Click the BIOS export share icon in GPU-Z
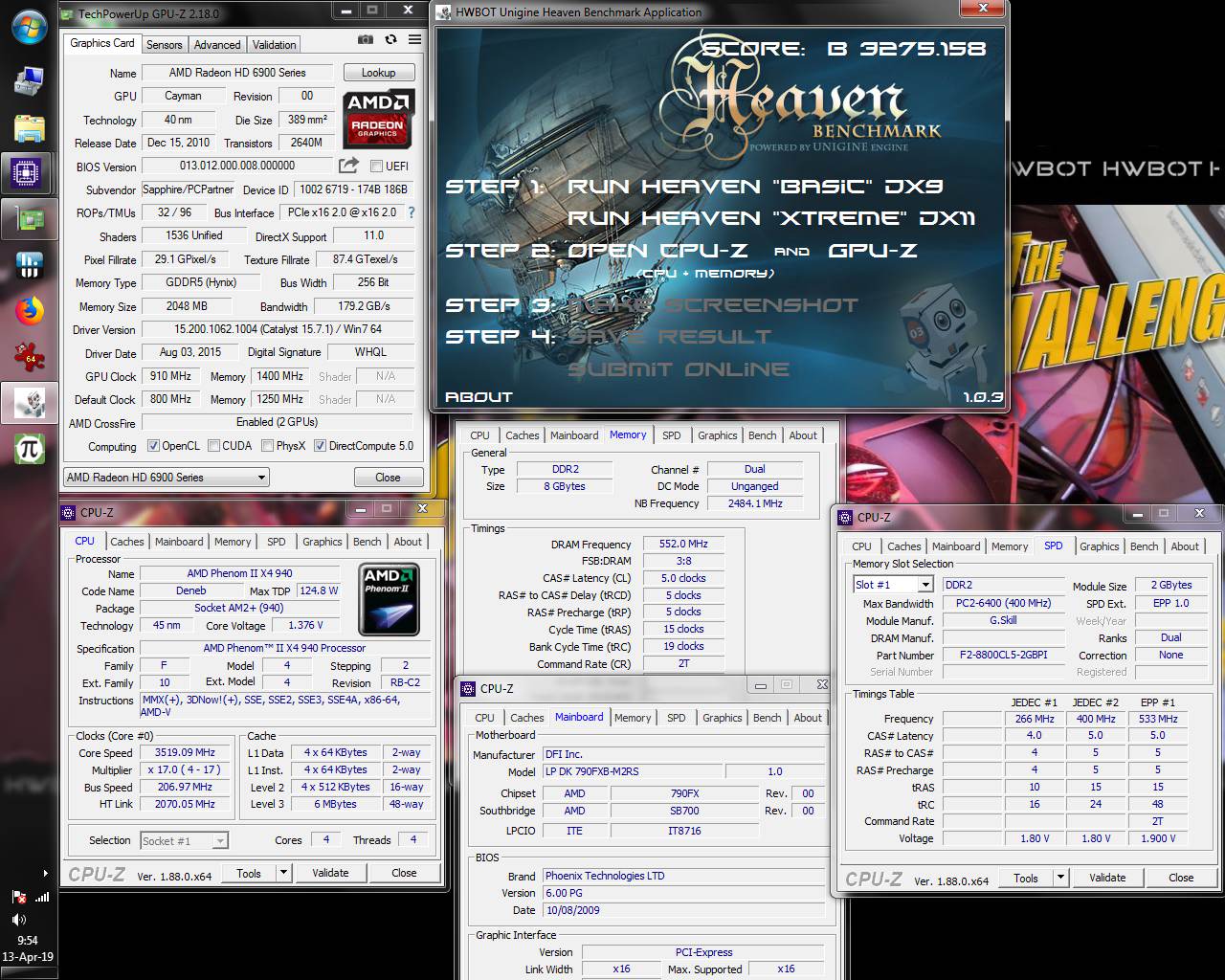This screenshot has height=980, width=1225. pyautogui.click(x=348, y=166)
